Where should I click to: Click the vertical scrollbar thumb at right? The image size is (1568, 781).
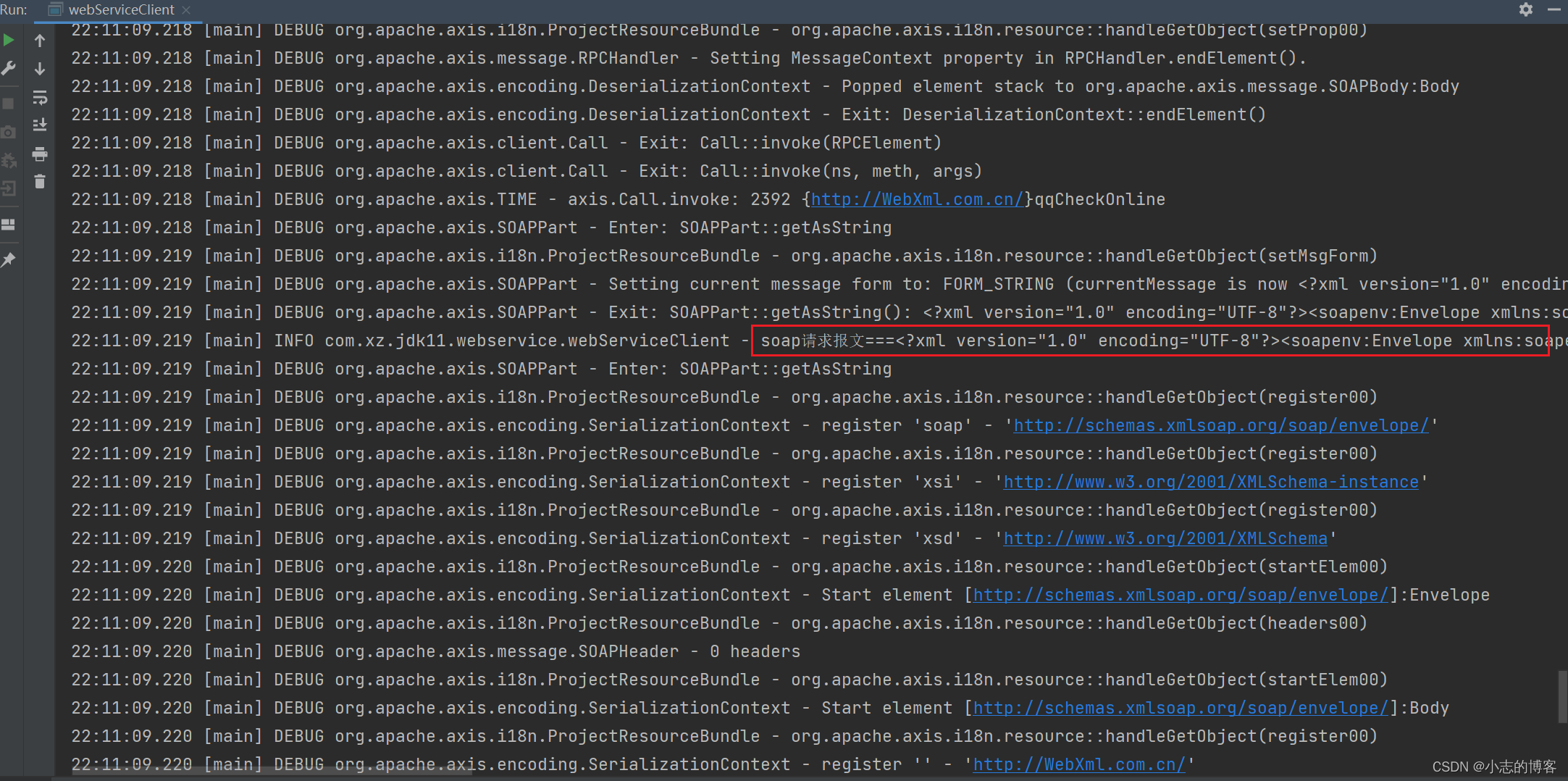(x=1562, y=697)
